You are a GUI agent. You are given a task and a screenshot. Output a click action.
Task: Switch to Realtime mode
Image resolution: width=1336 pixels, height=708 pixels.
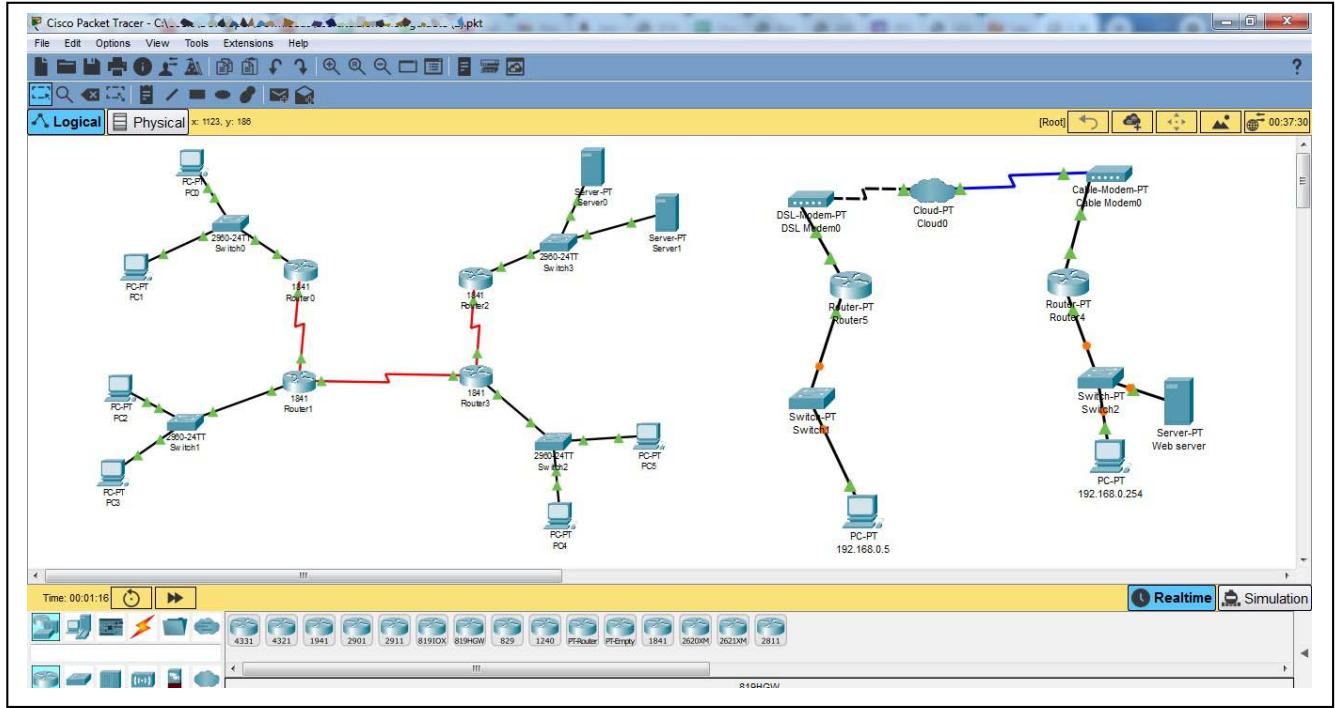(x=1172, y=598)
